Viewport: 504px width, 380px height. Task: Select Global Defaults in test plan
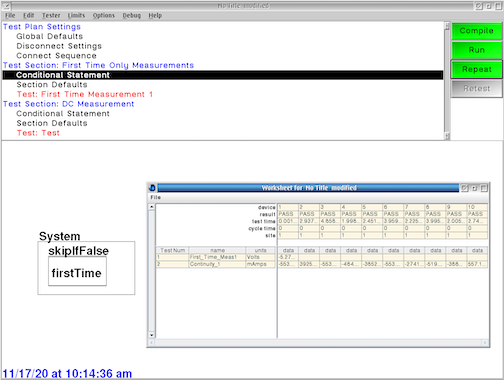click(50, 36)
